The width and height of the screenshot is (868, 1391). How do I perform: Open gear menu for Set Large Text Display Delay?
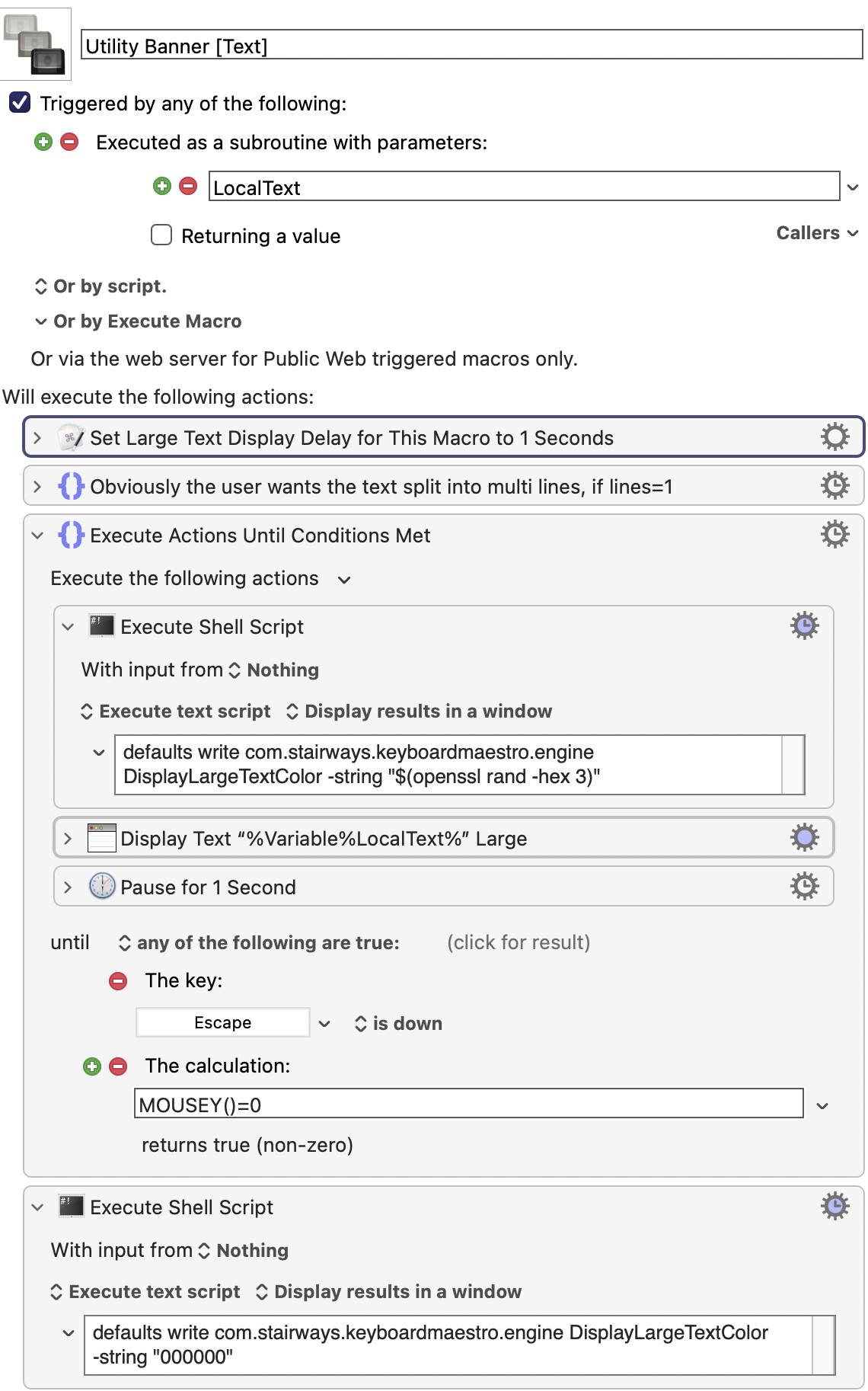point(834,437)
